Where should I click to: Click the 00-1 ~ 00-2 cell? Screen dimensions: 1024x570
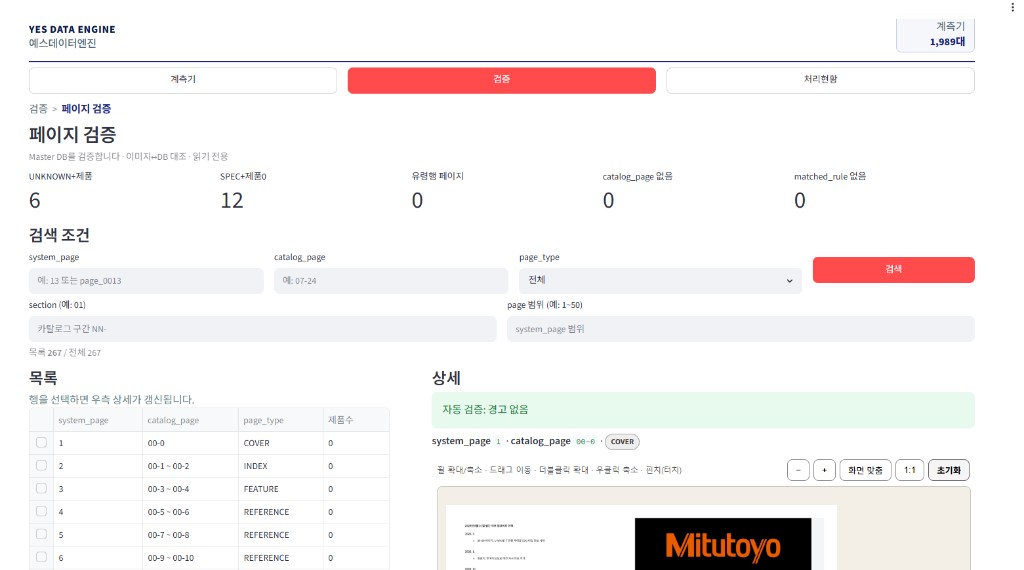point(190,466)
